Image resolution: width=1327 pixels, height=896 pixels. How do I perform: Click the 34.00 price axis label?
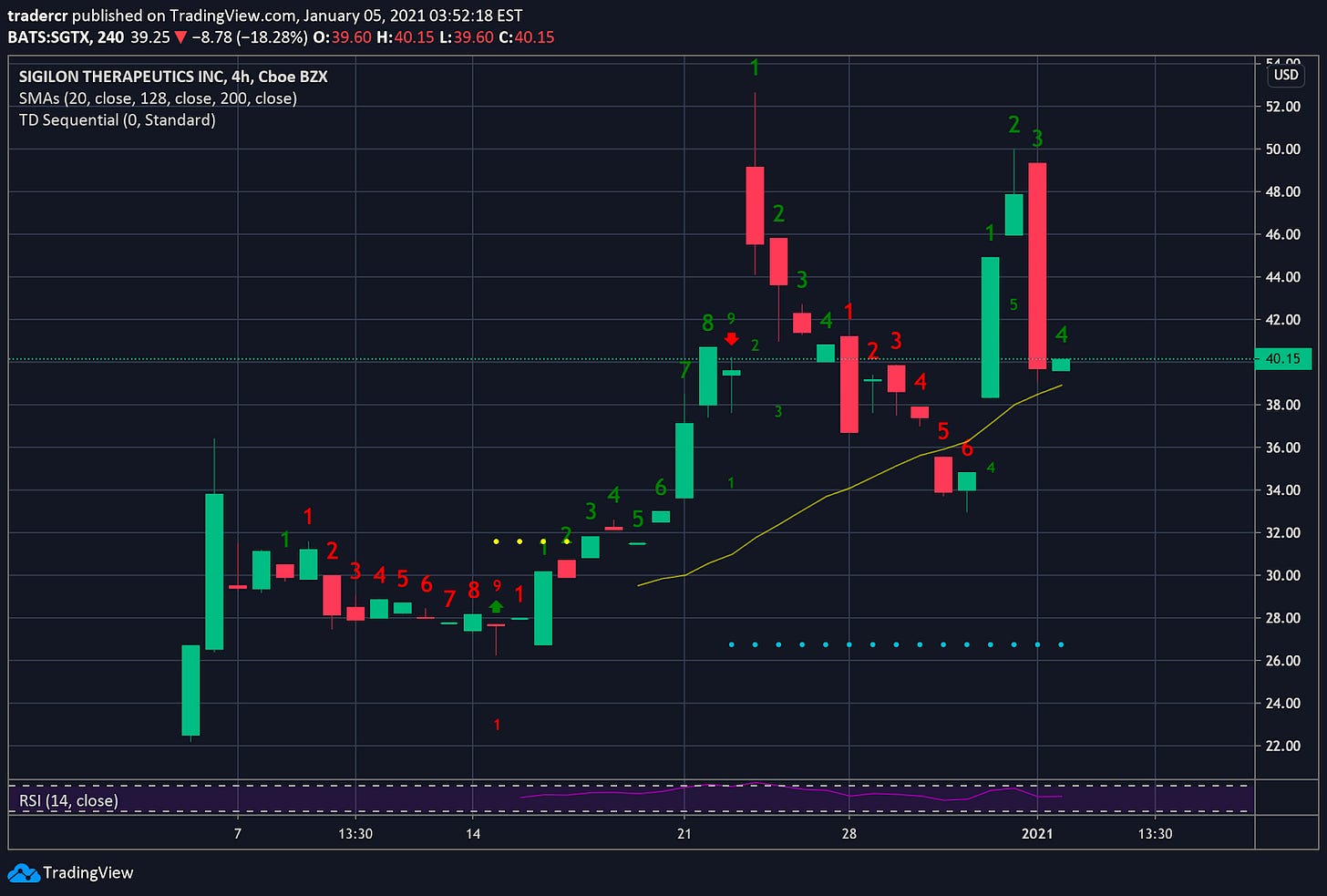pos(1283,490)
